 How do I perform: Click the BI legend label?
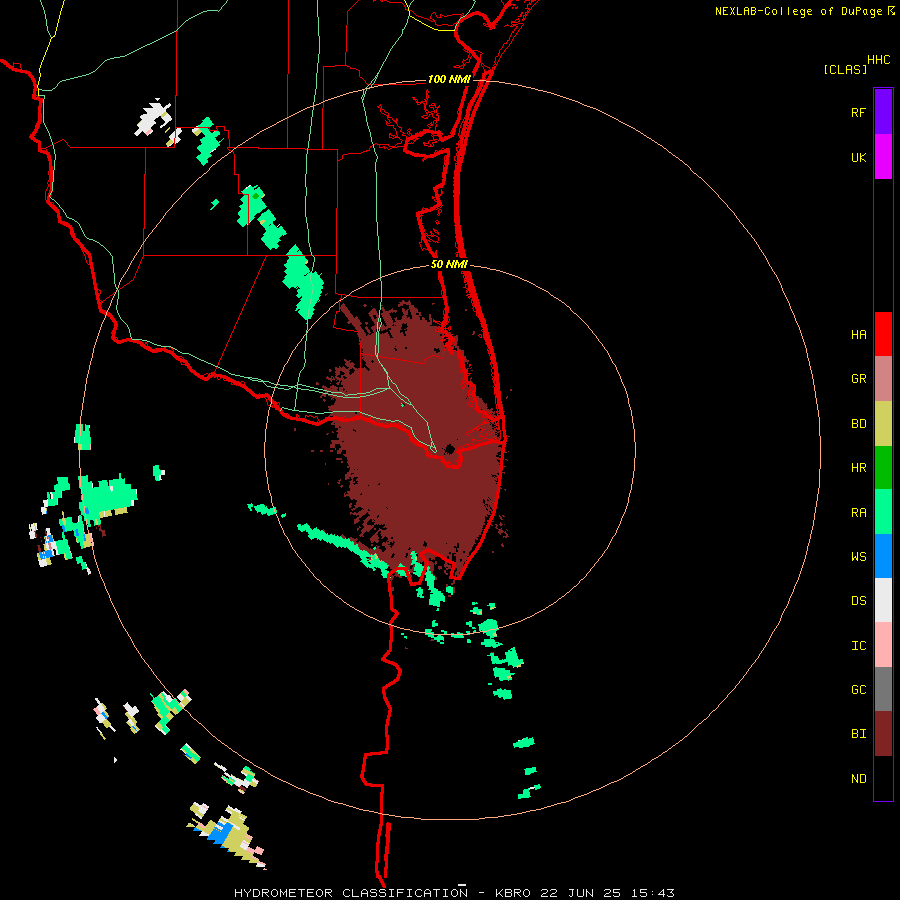pyautogui.click(x=858, y=734)
